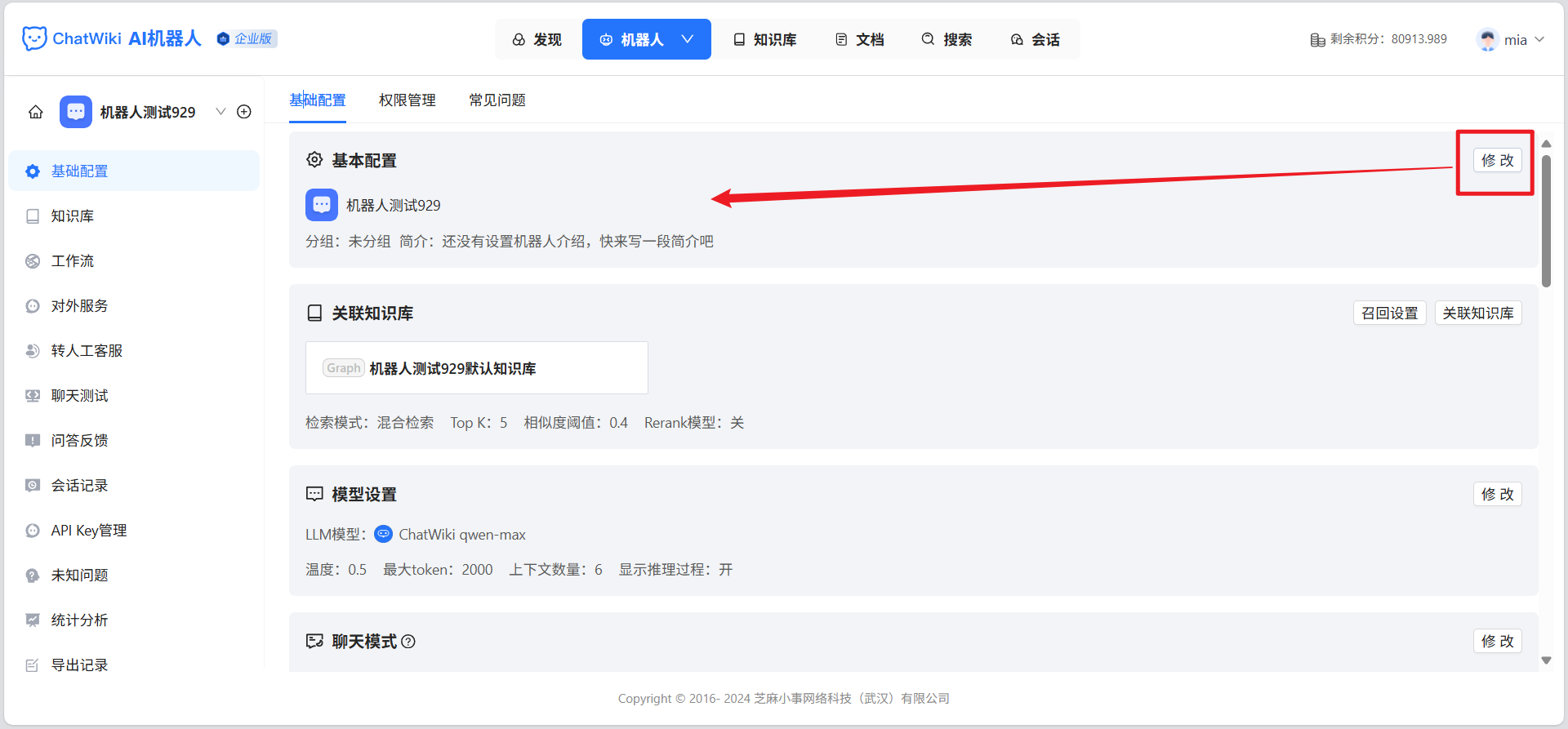Viewport: 1568px width, 729px height.
Task: Switch to the 常见问题 tab
Action: pos(497,100)
